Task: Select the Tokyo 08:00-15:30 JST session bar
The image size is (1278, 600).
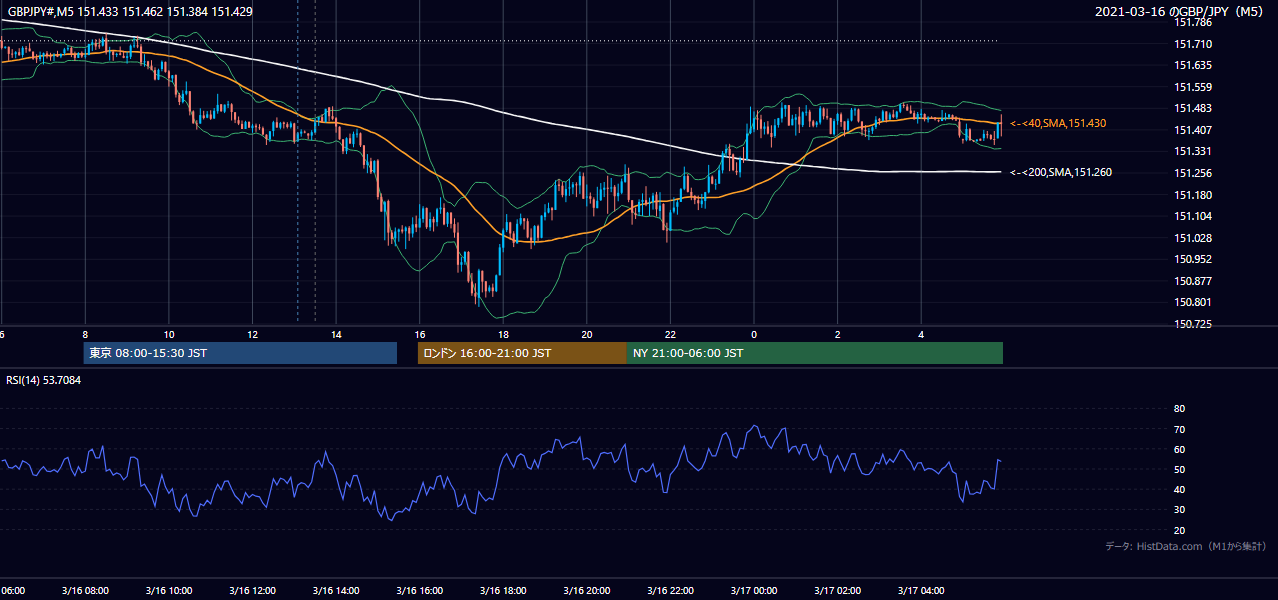Action: tap(240, 353)
